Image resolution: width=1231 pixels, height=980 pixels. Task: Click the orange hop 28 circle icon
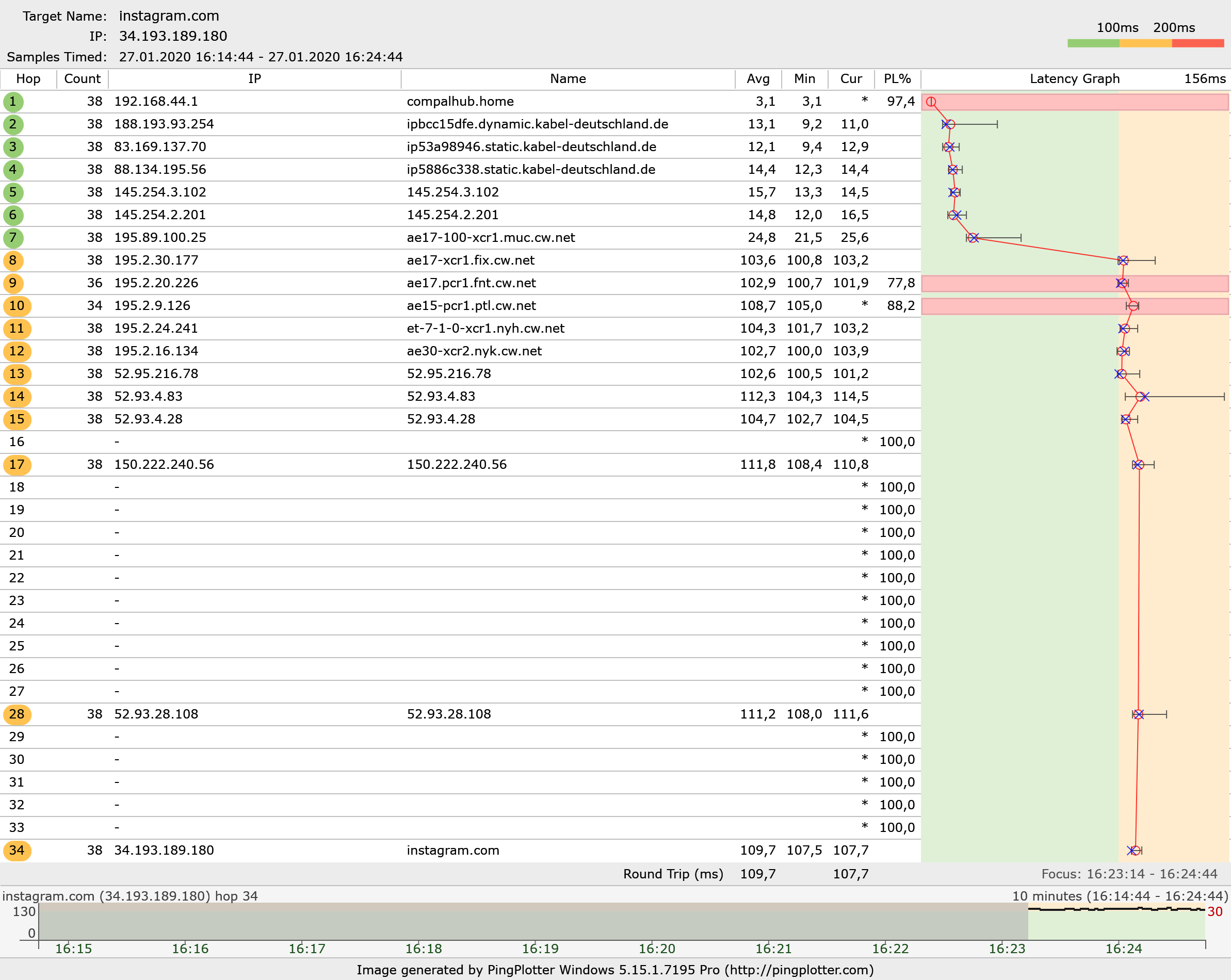(x=17, y=714)
